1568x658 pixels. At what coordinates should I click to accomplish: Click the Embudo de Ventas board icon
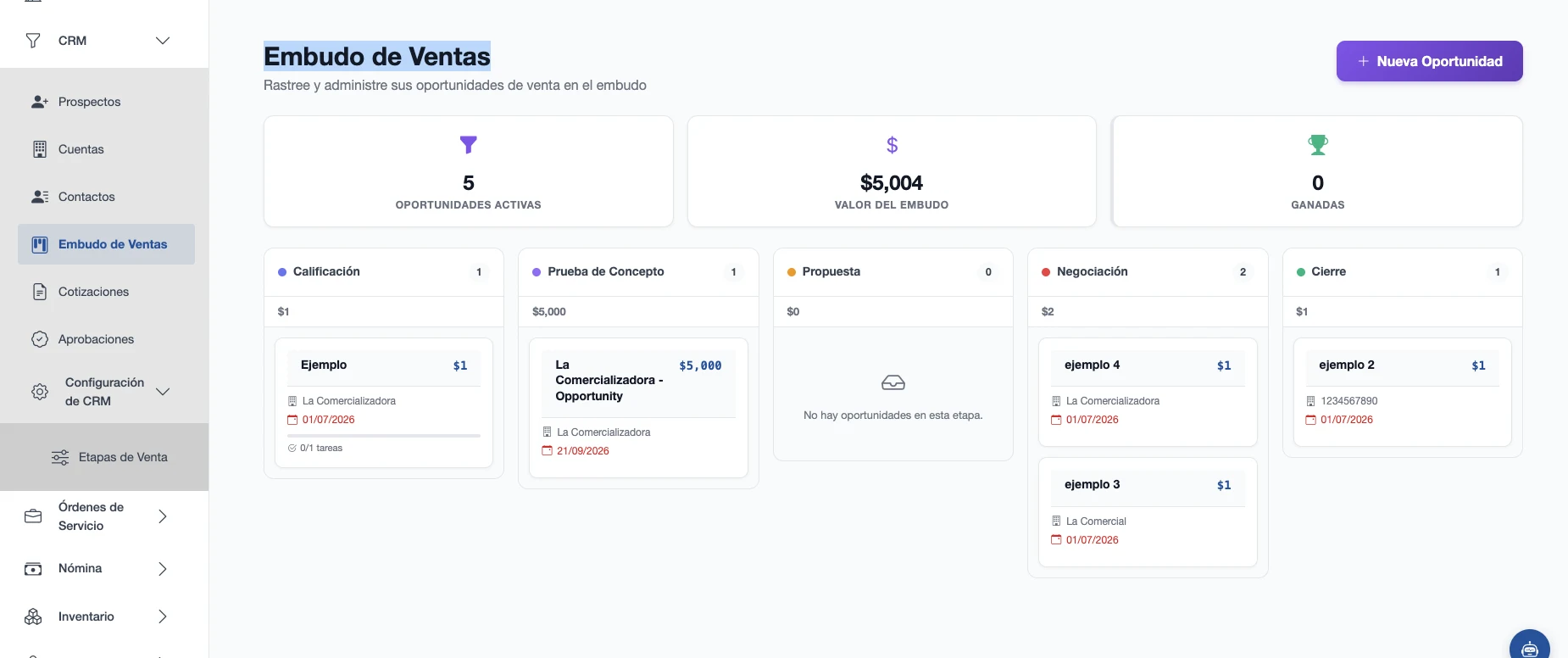pos(40,244)
